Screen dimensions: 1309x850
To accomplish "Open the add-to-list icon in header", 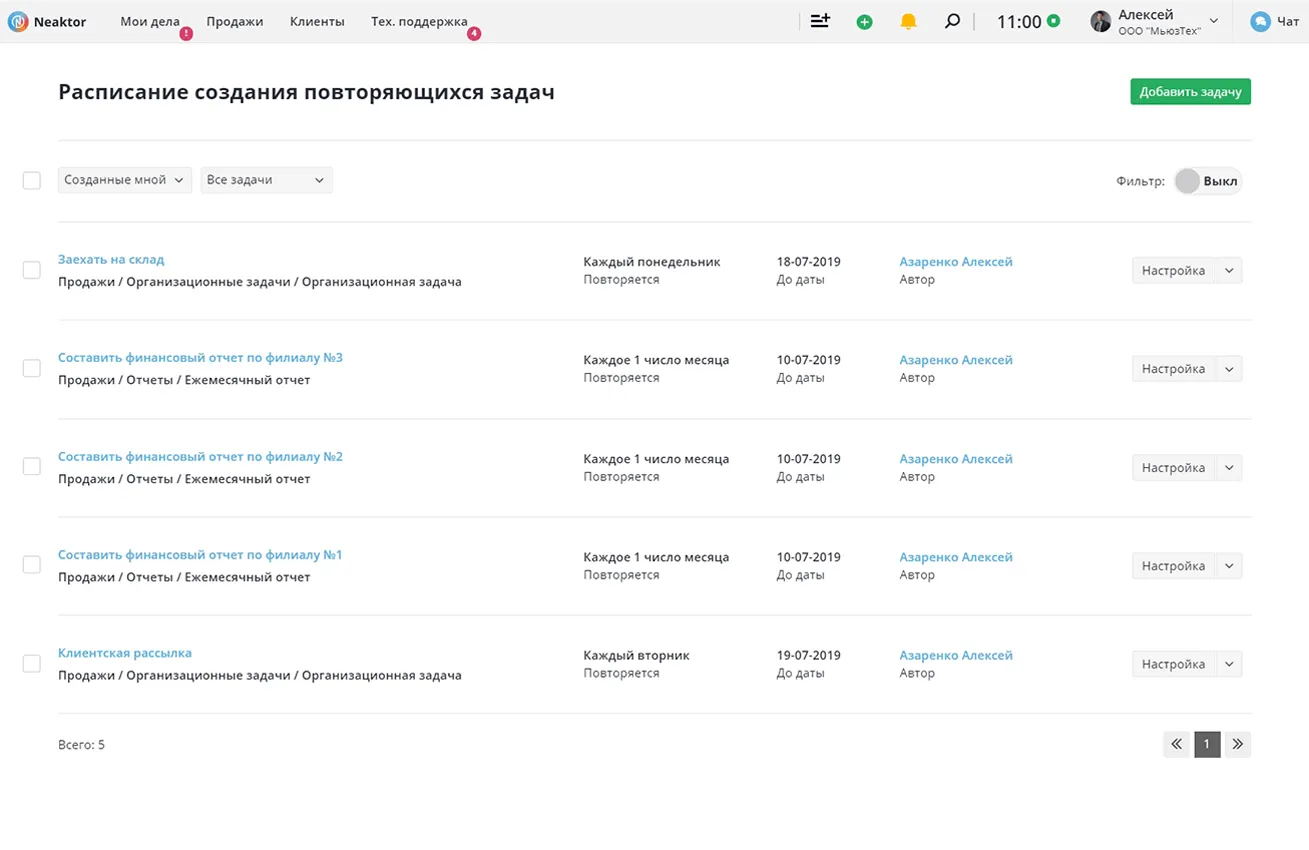I will [820, 21].
